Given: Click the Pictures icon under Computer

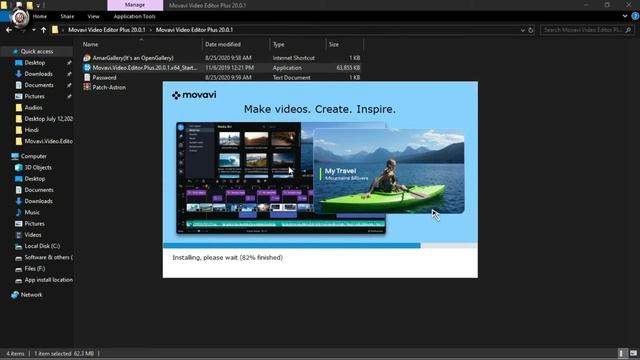Looking at the screenshot, I should [18, 224].
